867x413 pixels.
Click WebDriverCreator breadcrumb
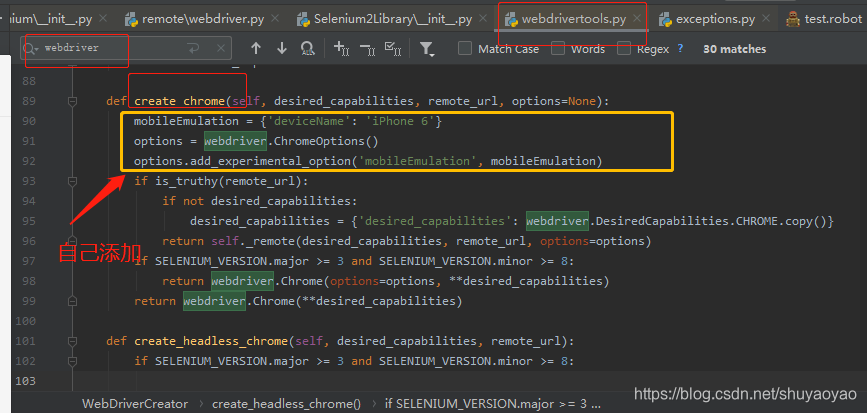pyautogui.click(x=135, y=404)
